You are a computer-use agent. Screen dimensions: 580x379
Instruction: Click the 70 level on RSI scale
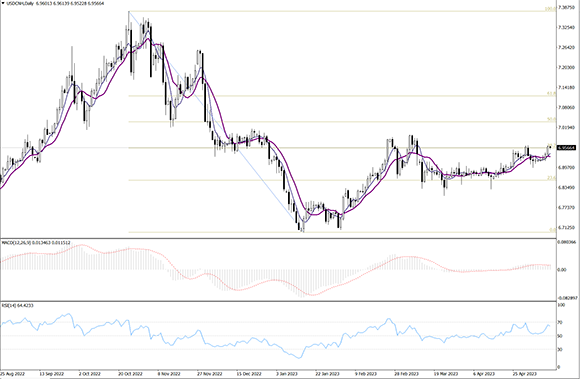click(560, 322)
